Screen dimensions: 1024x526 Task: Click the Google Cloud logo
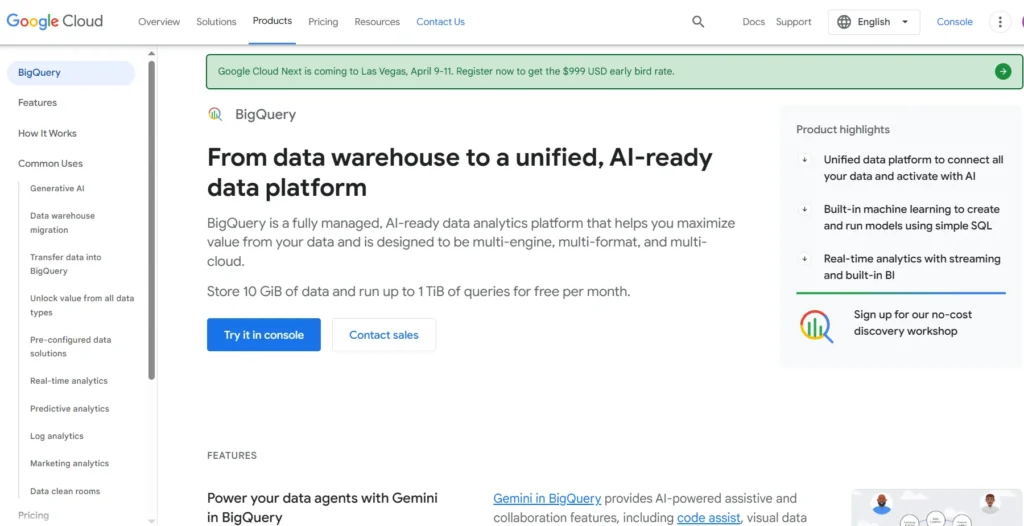tap(55, 22)
